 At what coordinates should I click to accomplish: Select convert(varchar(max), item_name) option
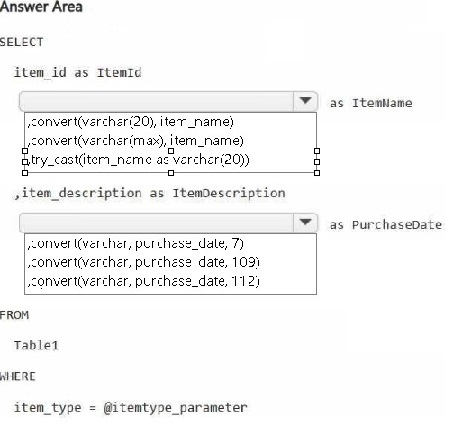click(136, 141)
